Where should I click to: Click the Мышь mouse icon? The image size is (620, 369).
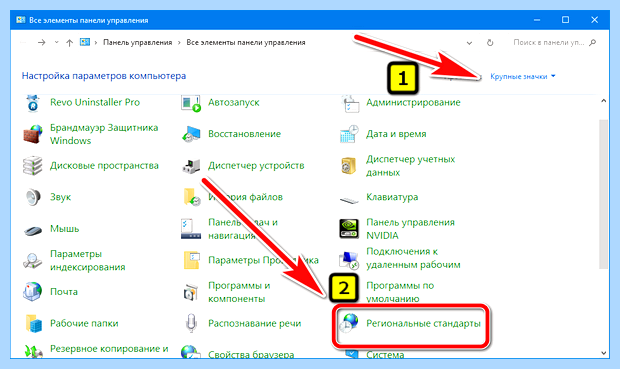tap(33, 230)
